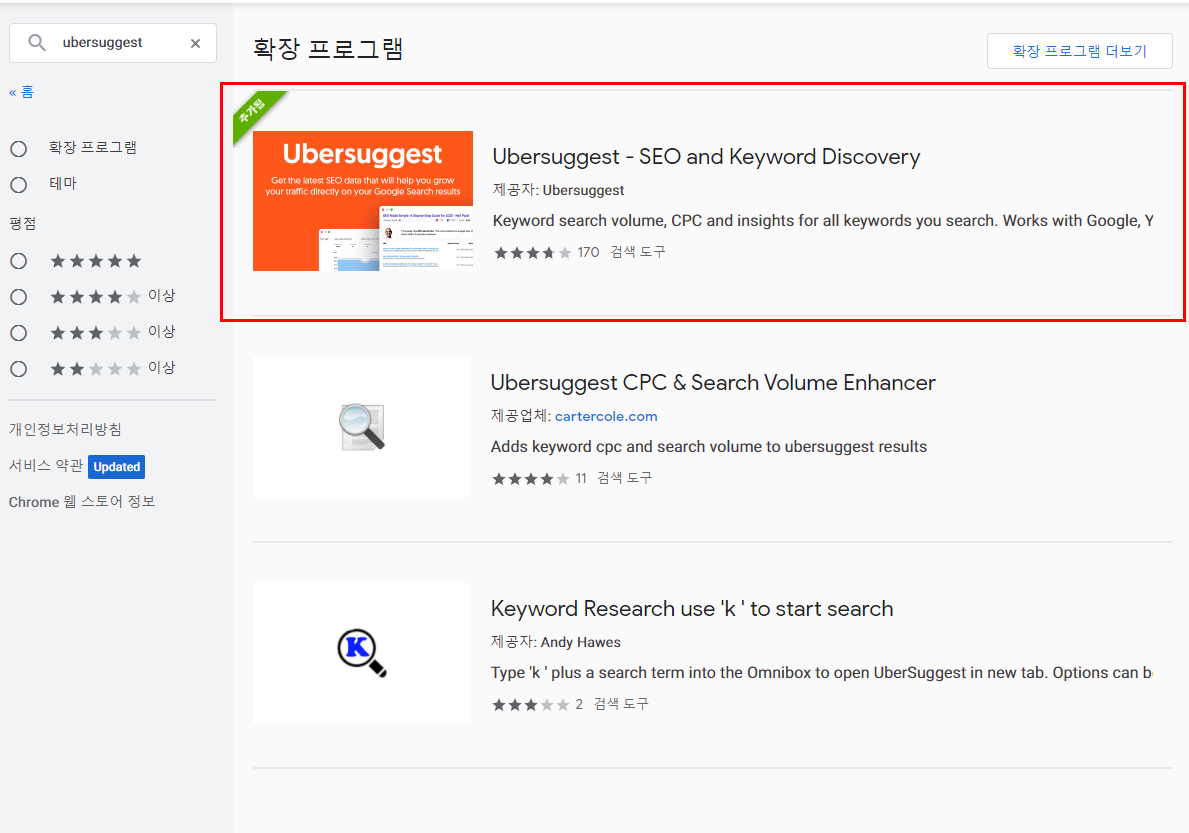The image size is (1189, 833).
Task: Choose the five-star rating filter
Action: (19, 261)
